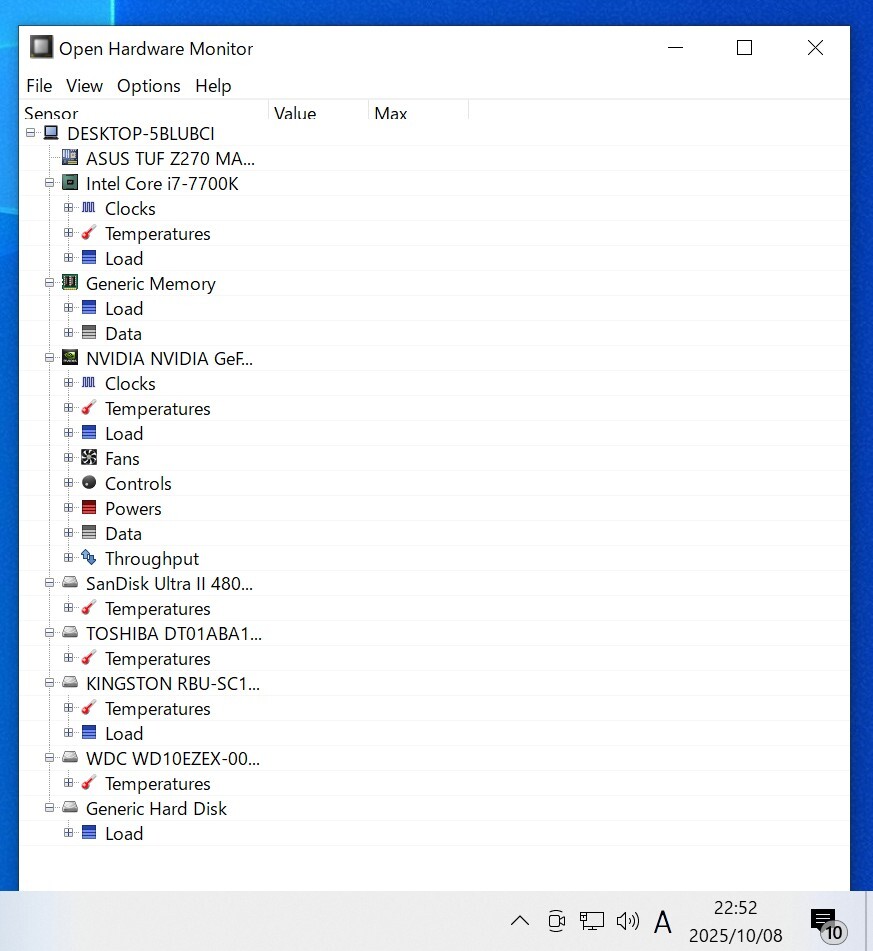Open the File menu
Image resolution: width=873 pixels, height=951 pixels.
[39, 86]
